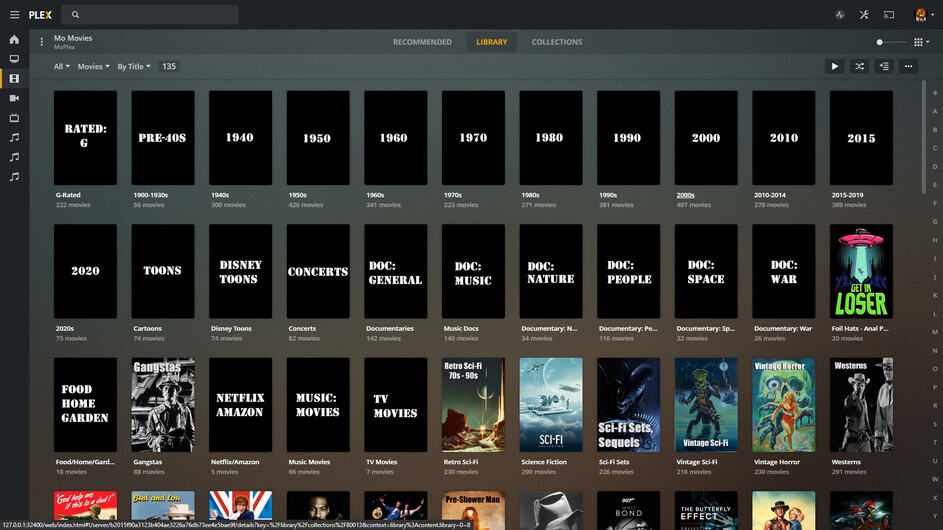Click the Westerns collection title
This screenshot has width=943, height=530.
pyautogui.click(x=846, y=462)
